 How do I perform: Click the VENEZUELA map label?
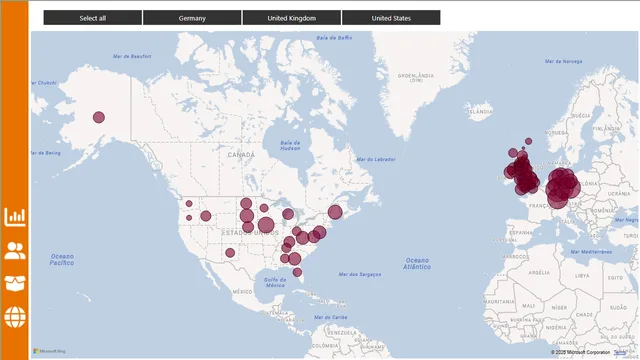coord(342,333)
